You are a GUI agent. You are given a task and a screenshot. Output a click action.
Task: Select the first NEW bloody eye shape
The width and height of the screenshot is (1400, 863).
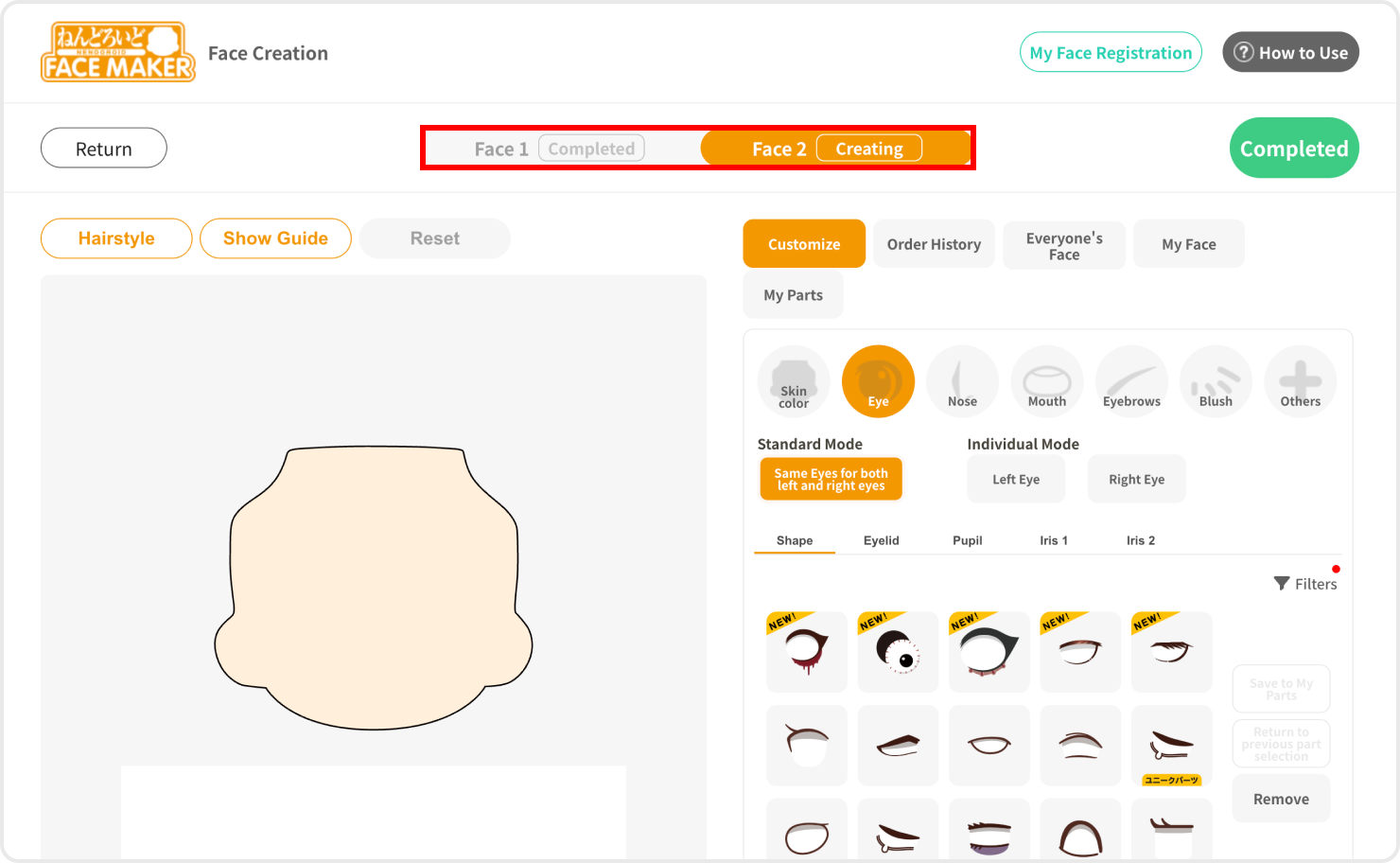pos(806,652)
